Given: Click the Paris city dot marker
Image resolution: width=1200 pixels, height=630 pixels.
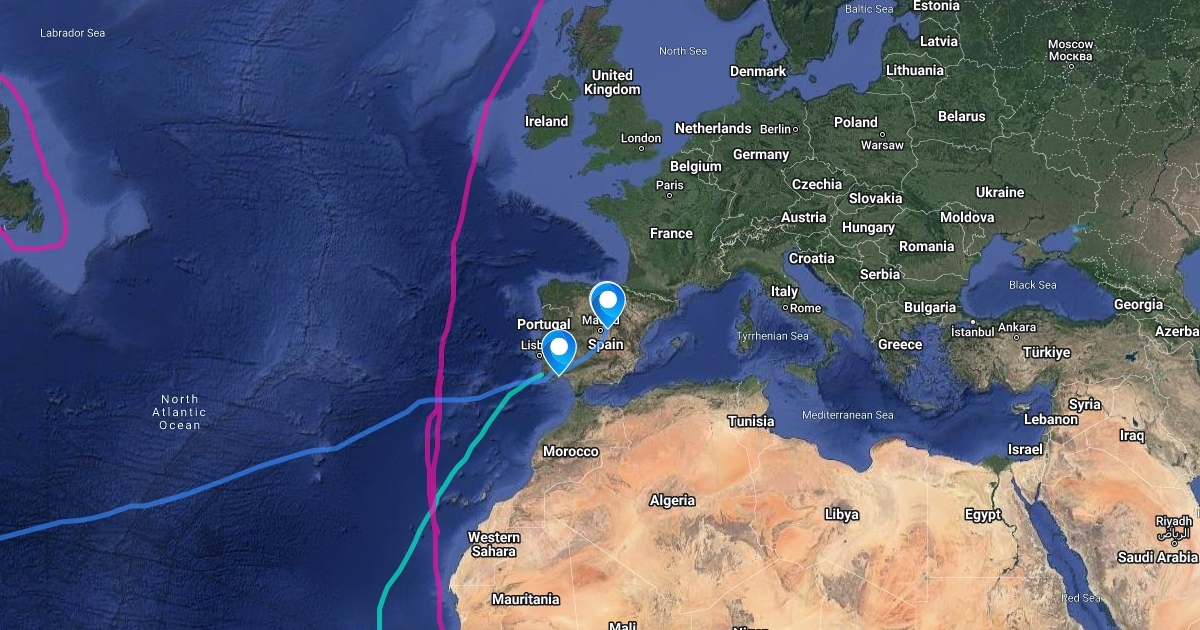Looking at the screenshot, I should (x=670, y=196).
